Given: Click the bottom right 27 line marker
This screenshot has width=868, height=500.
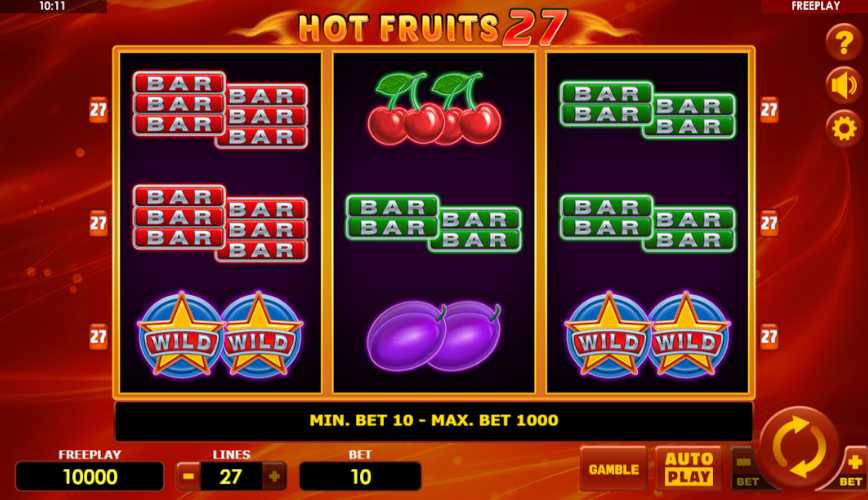Looking at the screenshot, I should point(769,336).
